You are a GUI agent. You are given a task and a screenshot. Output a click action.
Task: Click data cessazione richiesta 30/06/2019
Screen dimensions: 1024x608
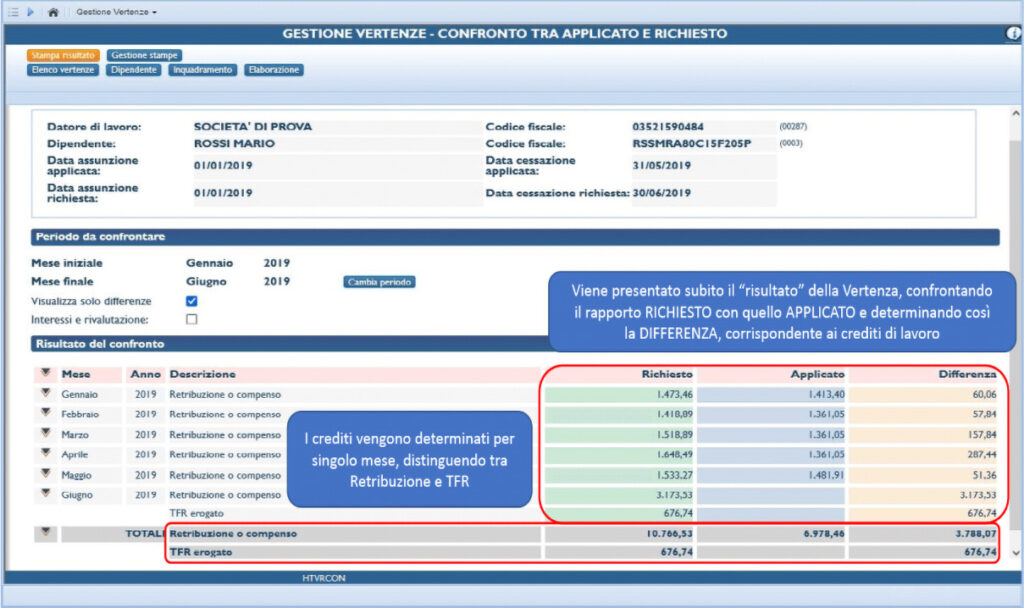pyautogui.click(x=704, y=193)
